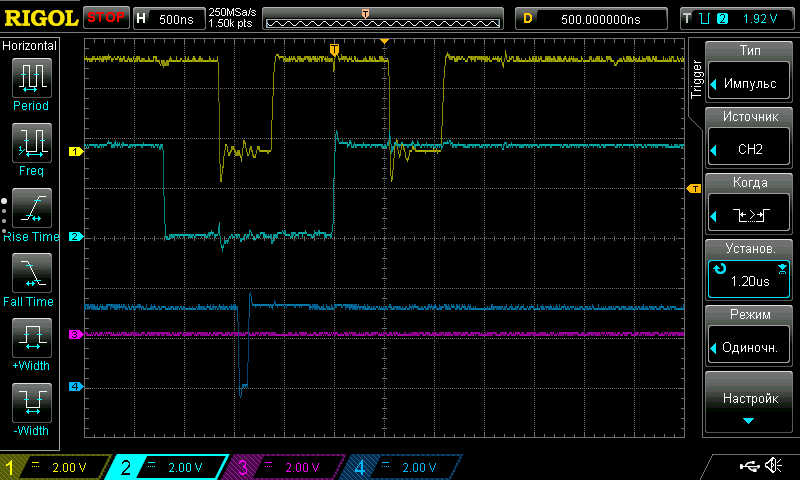Viewport: 800px width, 480px height.
Task: Mute sound via the speaker icon
Action: [773, 466]
